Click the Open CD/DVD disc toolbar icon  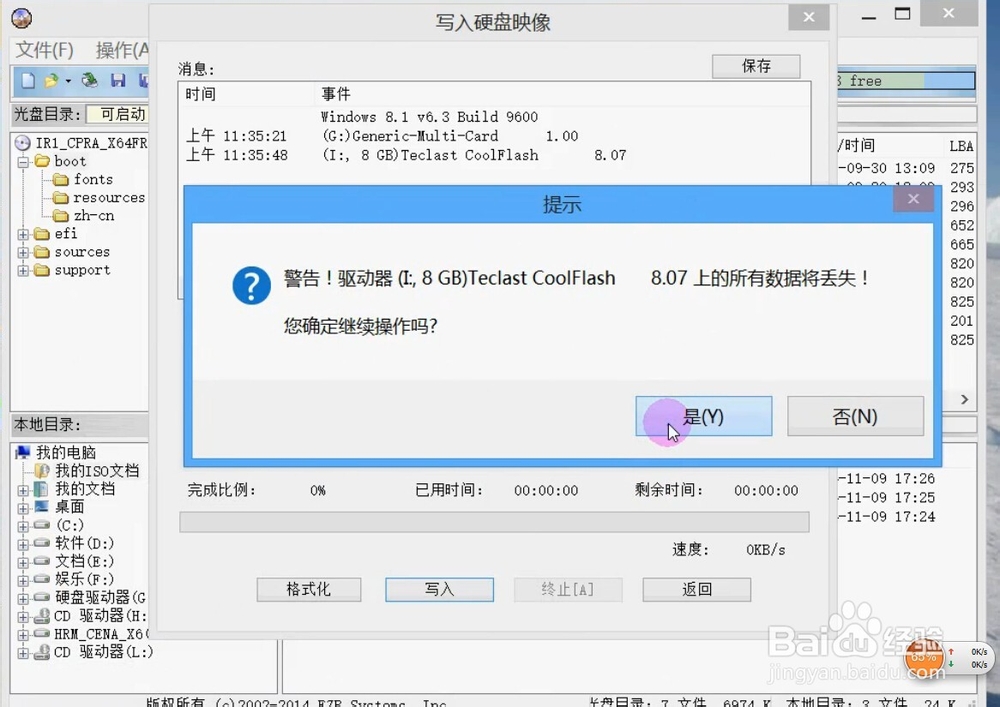tap(90, 80)
